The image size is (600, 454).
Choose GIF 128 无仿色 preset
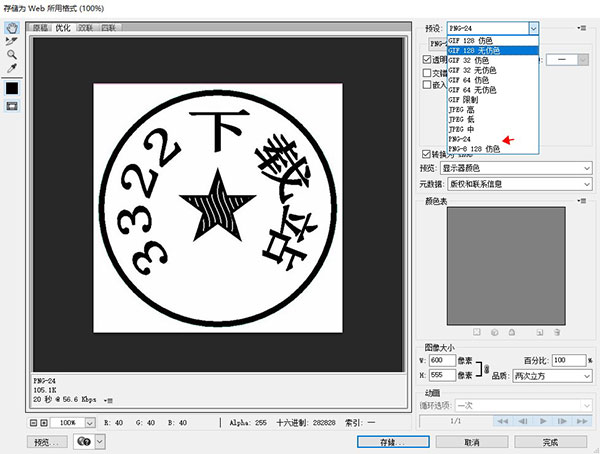click(493, 51)
